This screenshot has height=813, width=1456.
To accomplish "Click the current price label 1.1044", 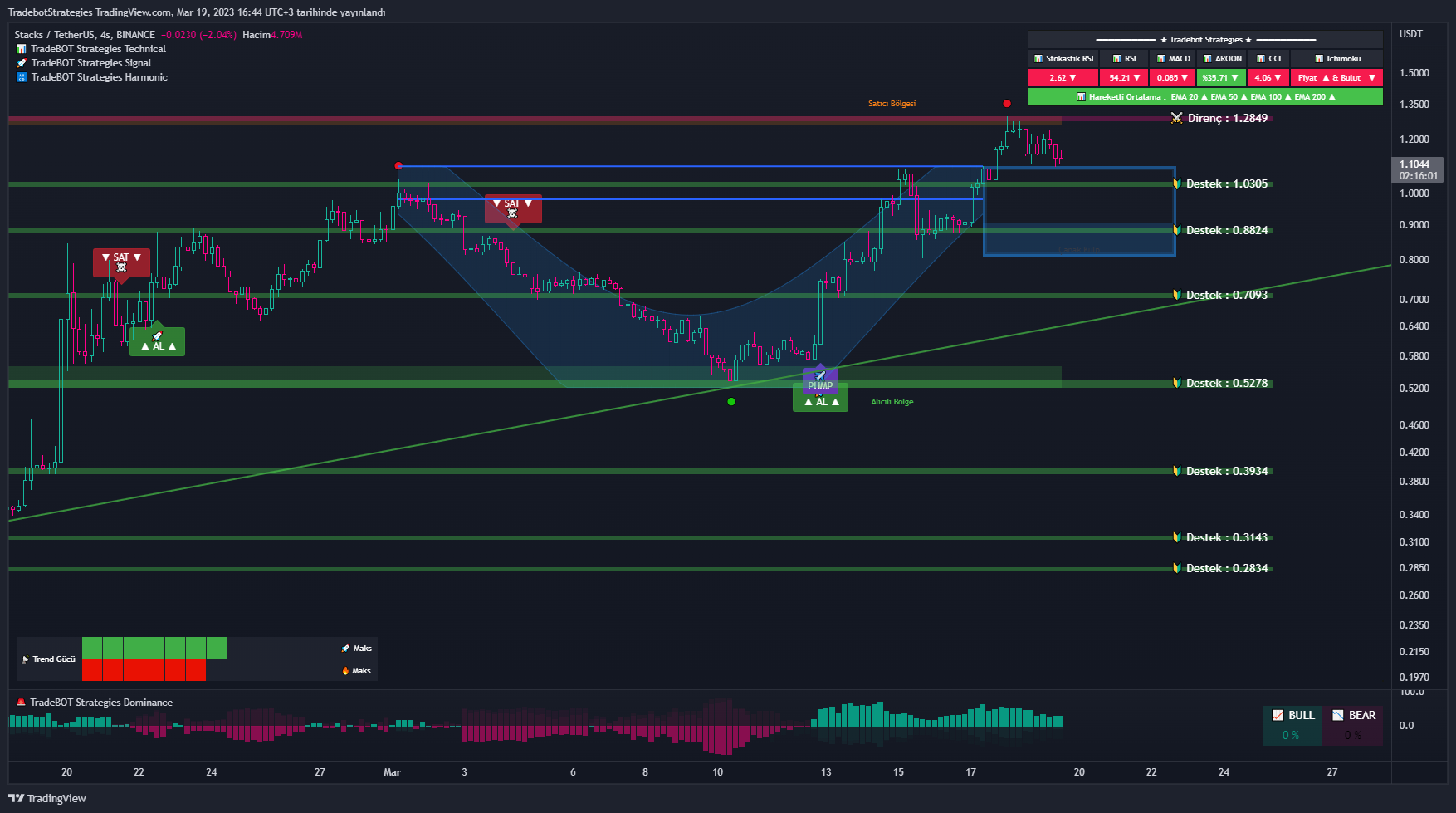I will click(x=1418, y=169).
